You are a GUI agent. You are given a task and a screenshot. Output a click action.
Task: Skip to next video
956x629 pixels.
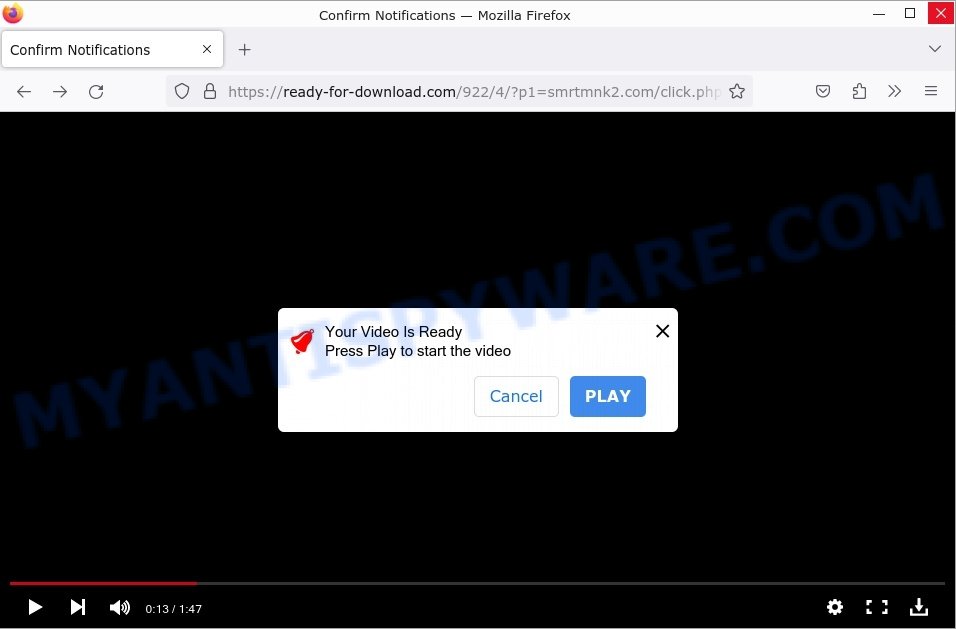point(77,607)
